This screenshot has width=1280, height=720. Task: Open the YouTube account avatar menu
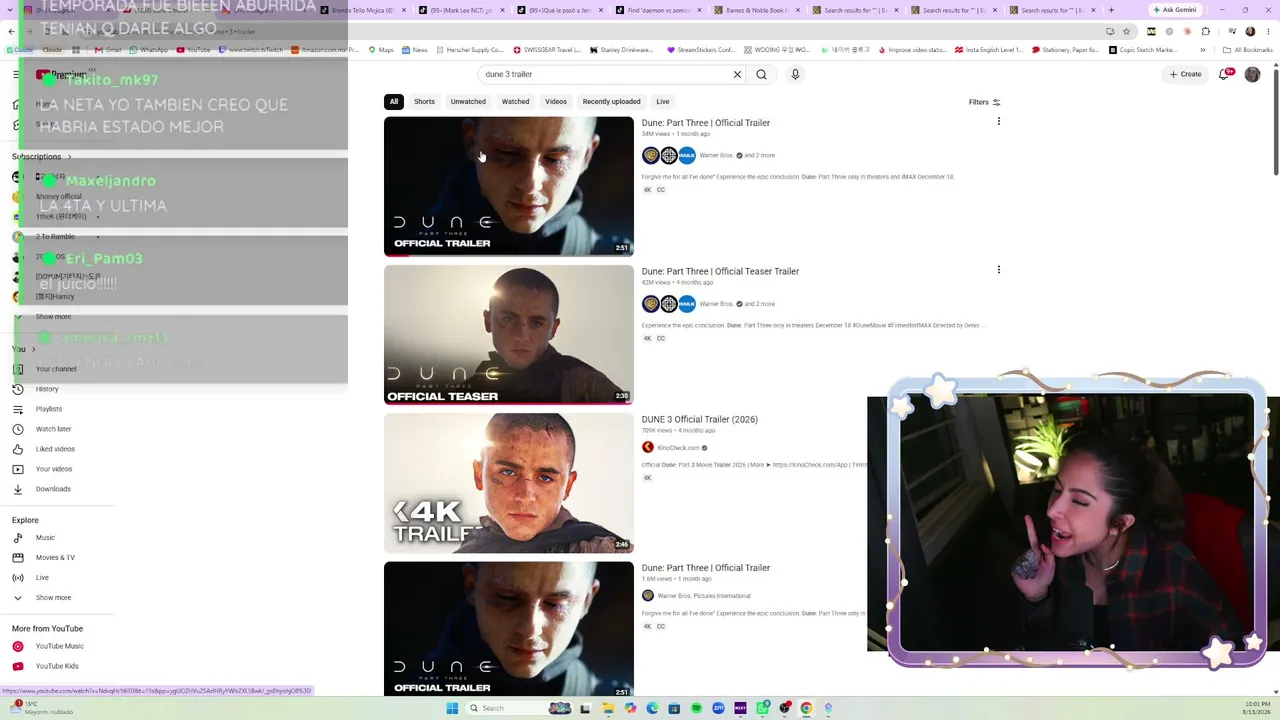point(1252,74)
